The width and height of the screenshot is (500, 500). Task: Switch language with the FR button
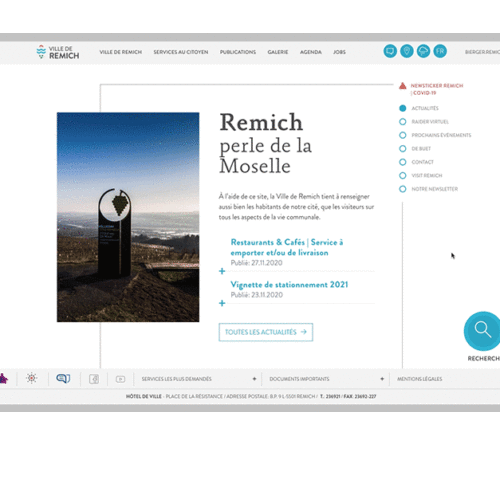click(x=440, y=51)
